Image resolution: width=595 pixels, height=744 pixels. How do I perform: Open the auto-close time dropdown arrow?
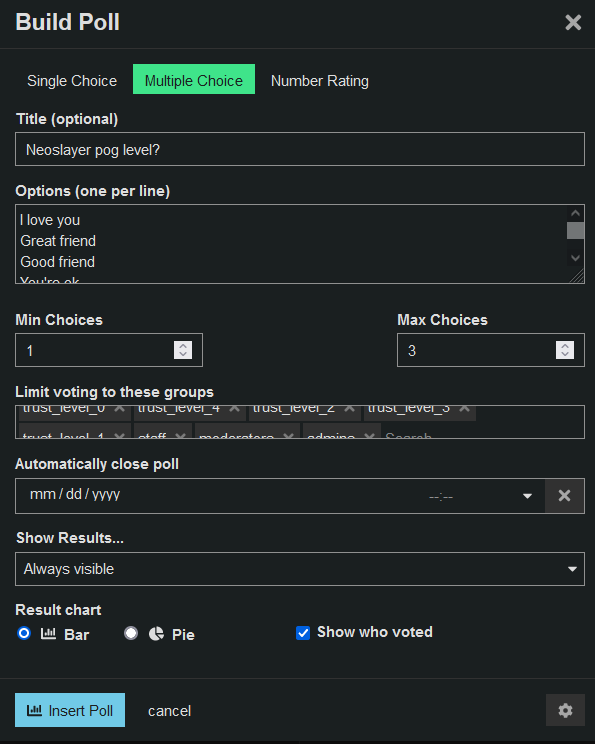point(527,496)
